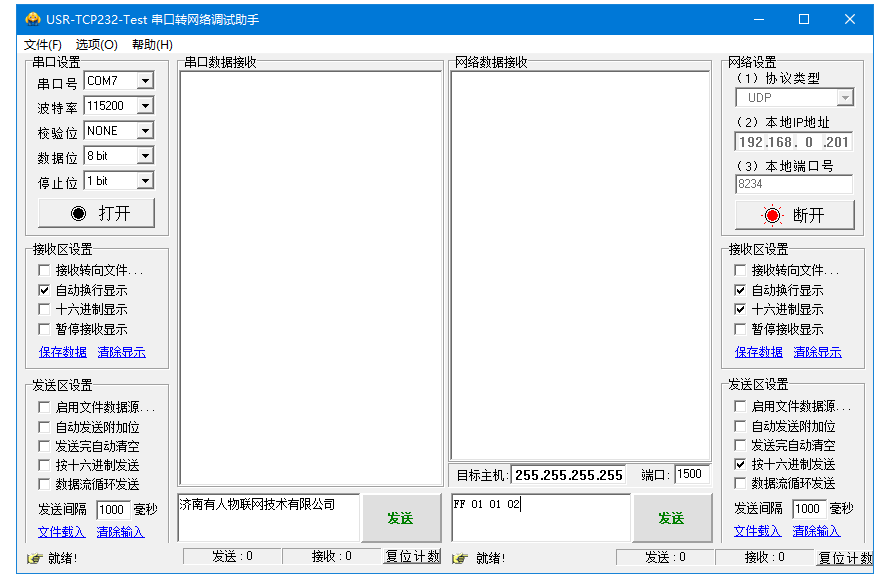Click the black circle serial port 打开 icon

79,213
